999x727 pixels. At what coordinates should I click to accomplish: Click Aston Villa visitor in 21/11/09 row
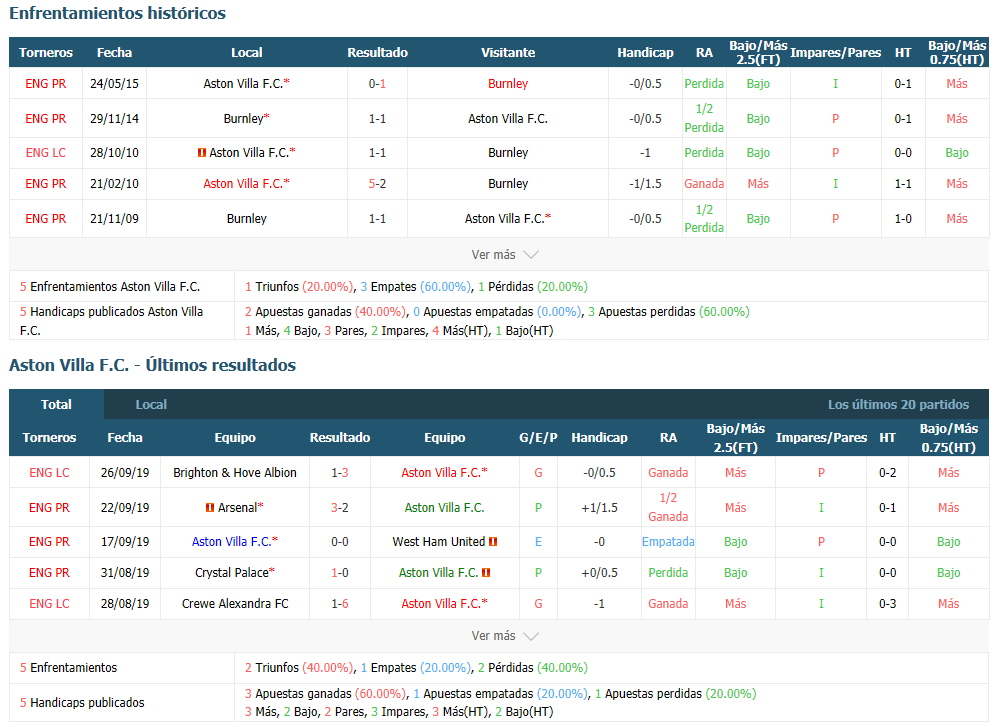click(x=505, y=219)
